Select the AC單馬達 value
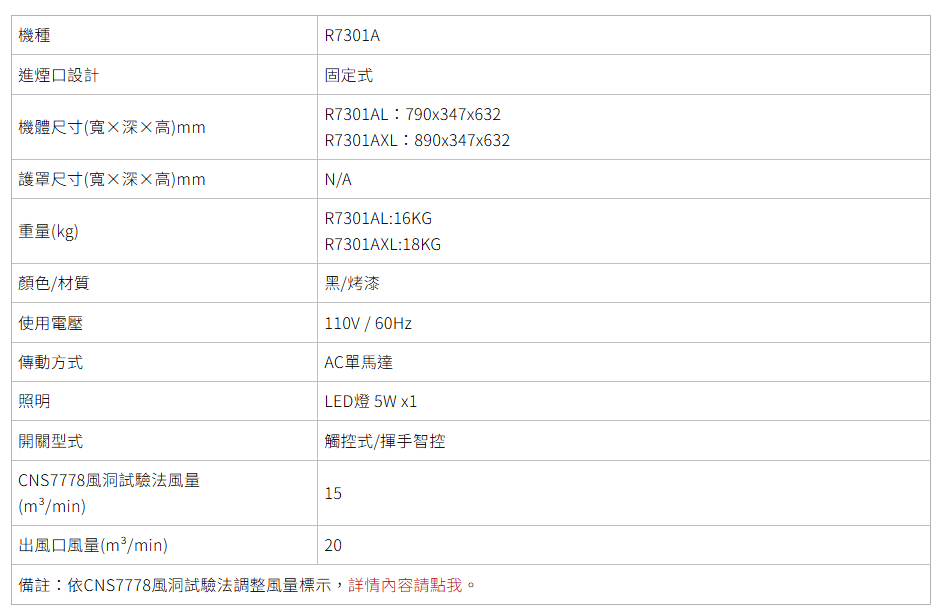Screen dimensions: 942x613 coord(358,363)
